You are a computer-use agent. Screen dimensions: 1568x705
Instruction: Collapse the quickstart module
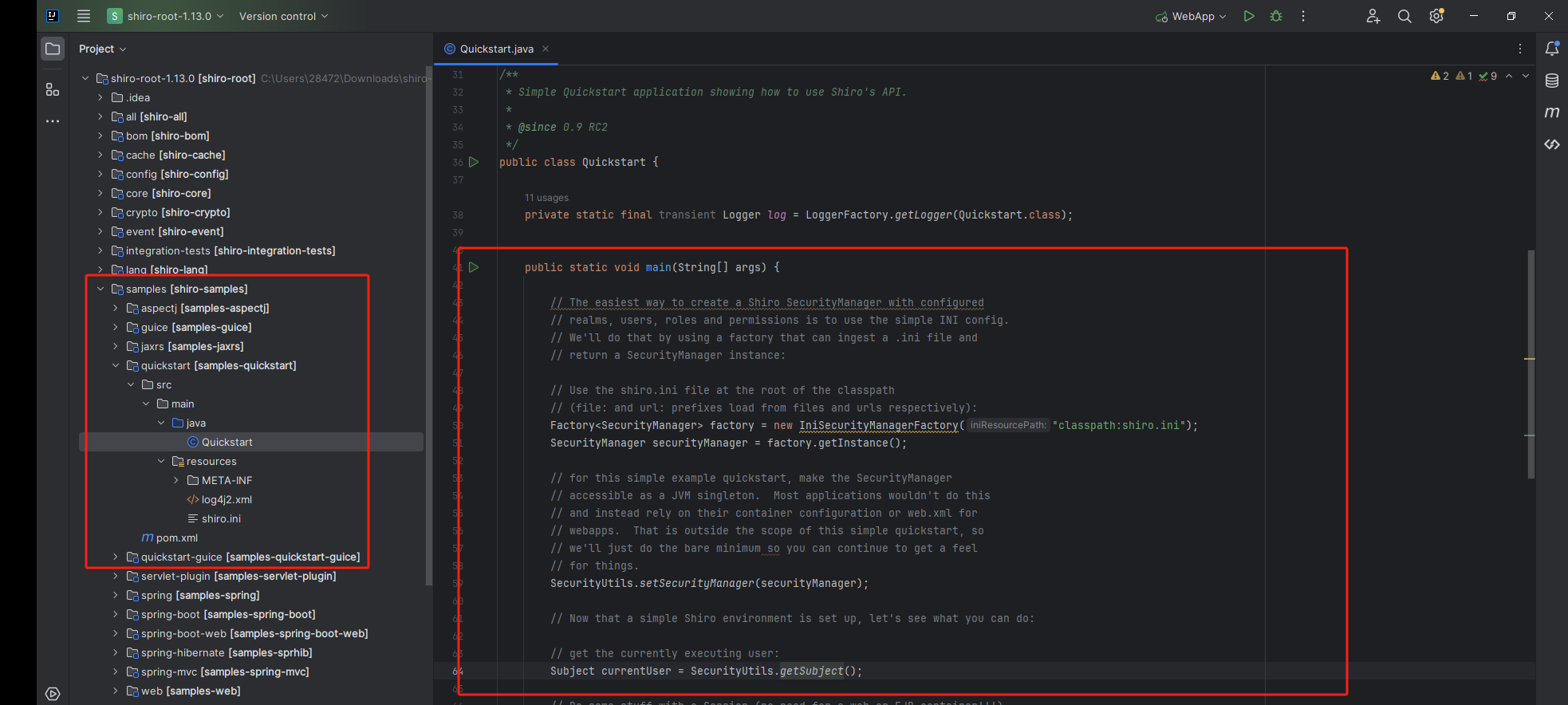tap(116, 365)
